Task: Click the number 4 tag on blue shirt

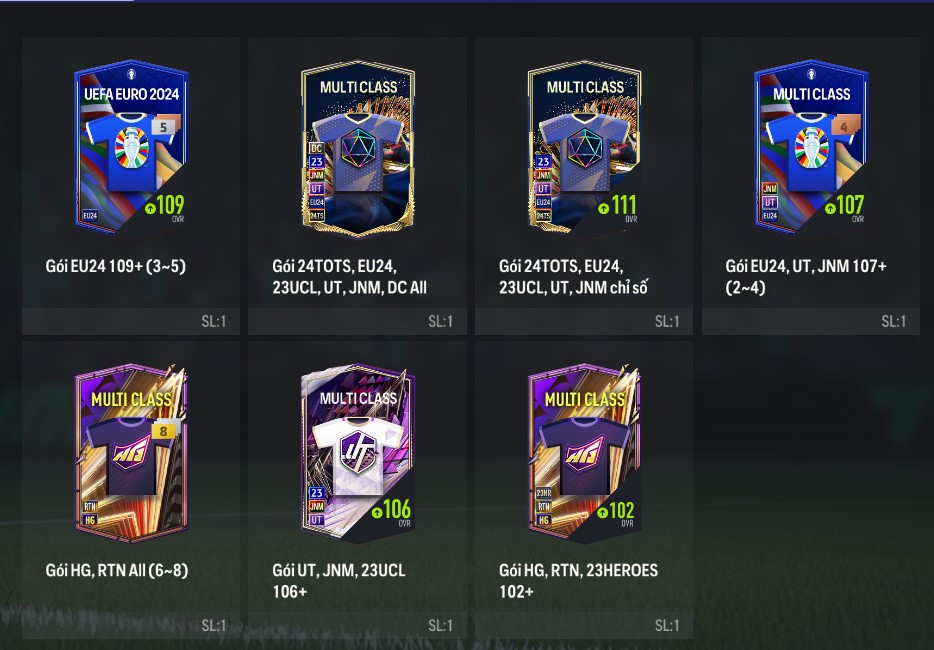Action: 843,127
